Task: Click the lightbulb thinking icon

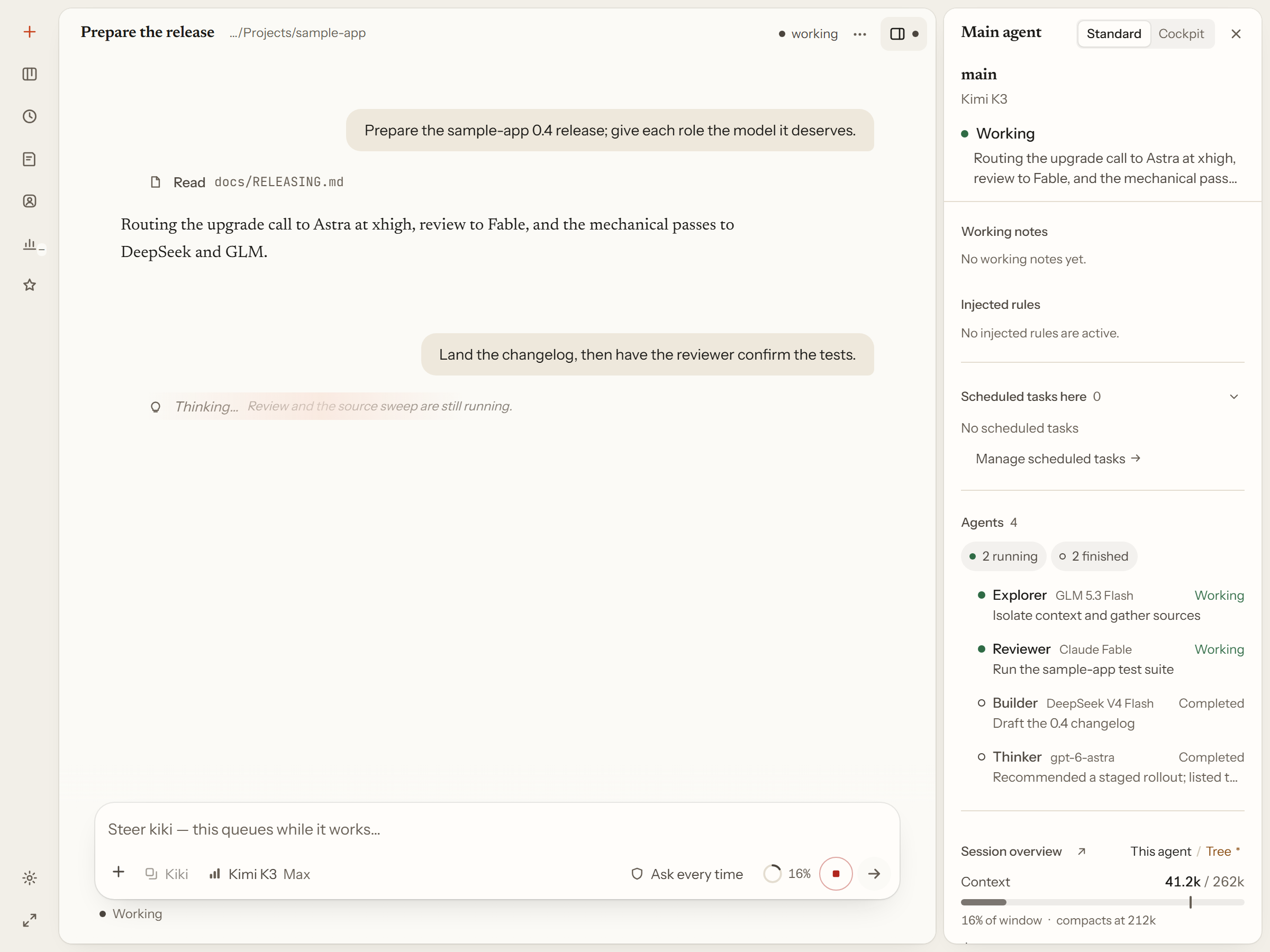Action: click(155, 407)
